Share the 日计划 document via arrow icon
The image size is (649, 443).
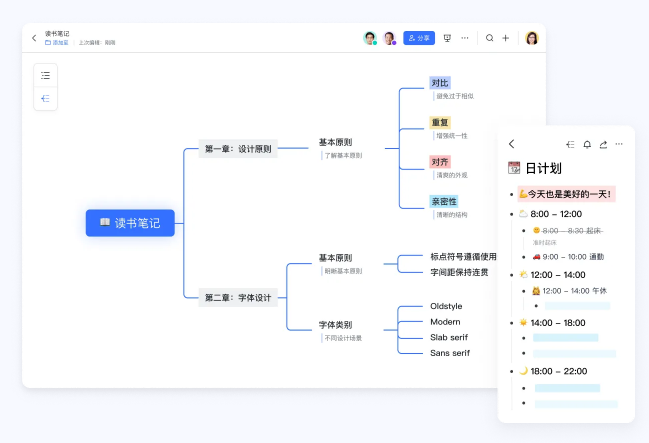(603, 144)
